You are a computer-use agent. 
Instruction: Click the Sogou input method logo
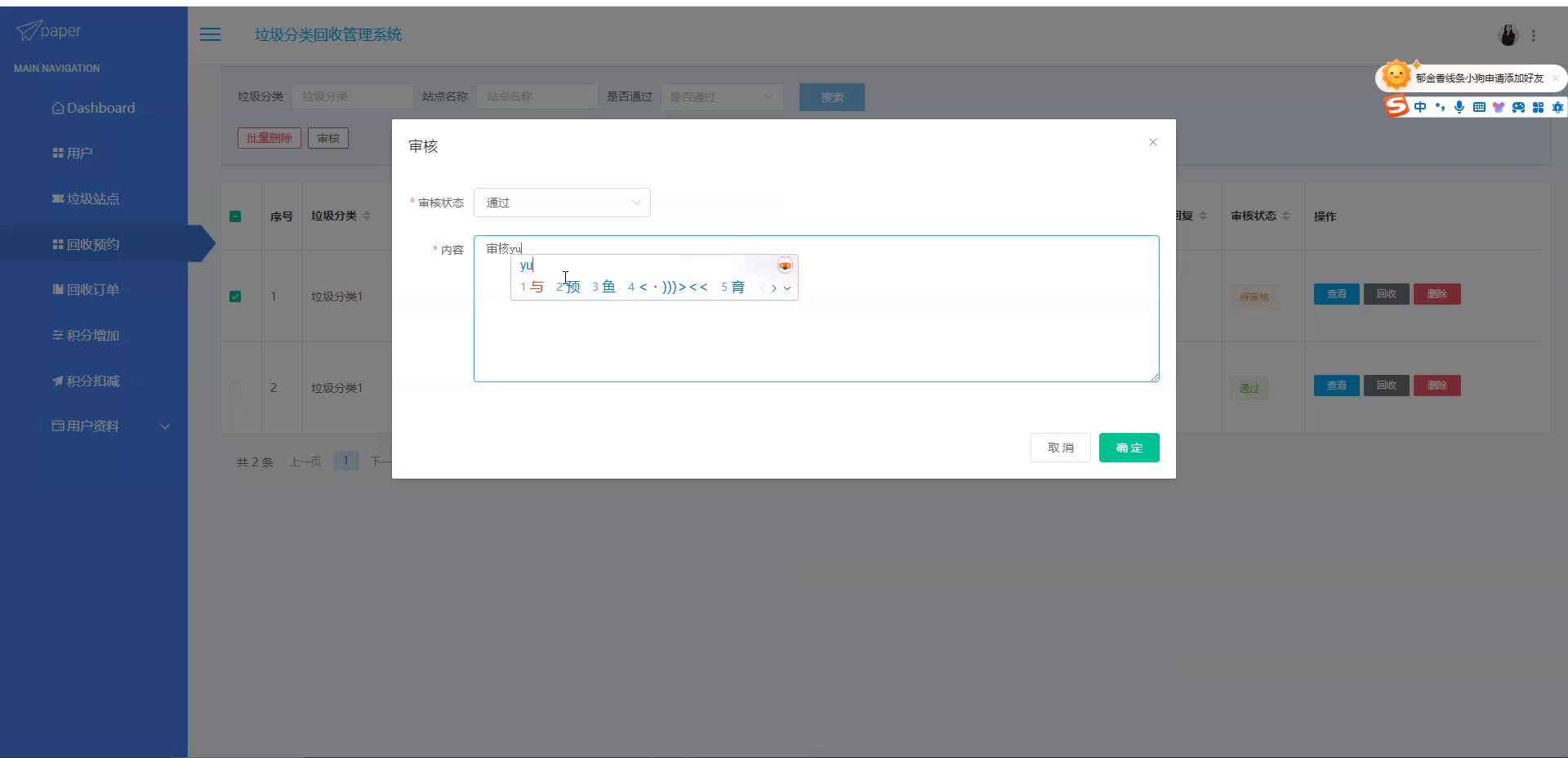pyautogui.click(x=1396, y=106)
